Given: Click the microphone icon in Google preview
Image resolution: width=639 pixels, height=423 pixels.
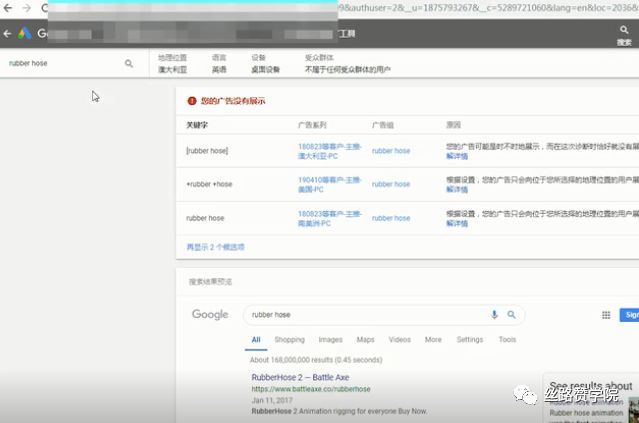Looking at the screenshot, I should tap(494, 315).
